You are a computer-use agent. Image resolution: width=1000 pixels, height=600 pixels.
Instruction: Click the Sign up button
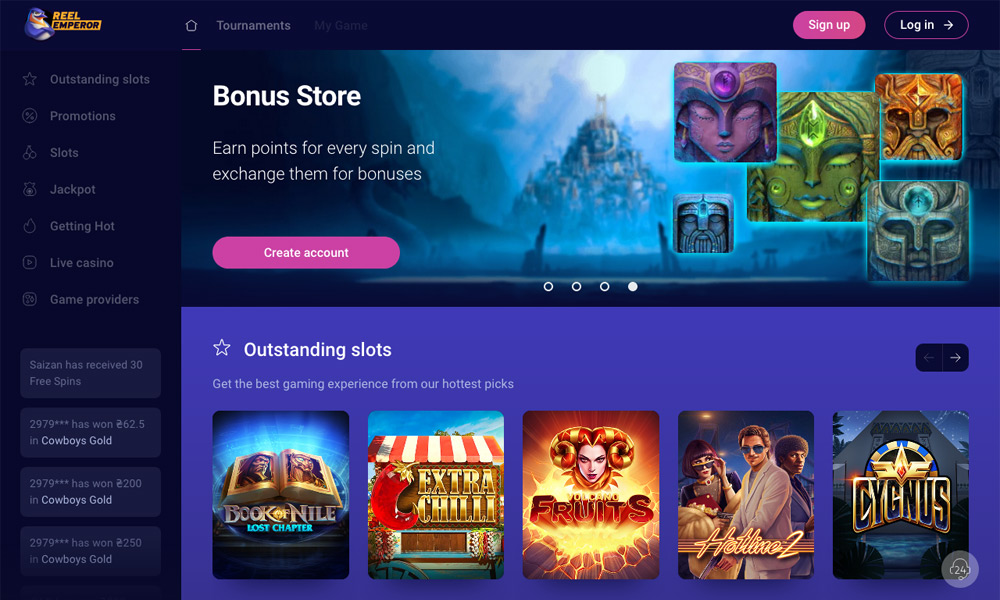(829, 25)
